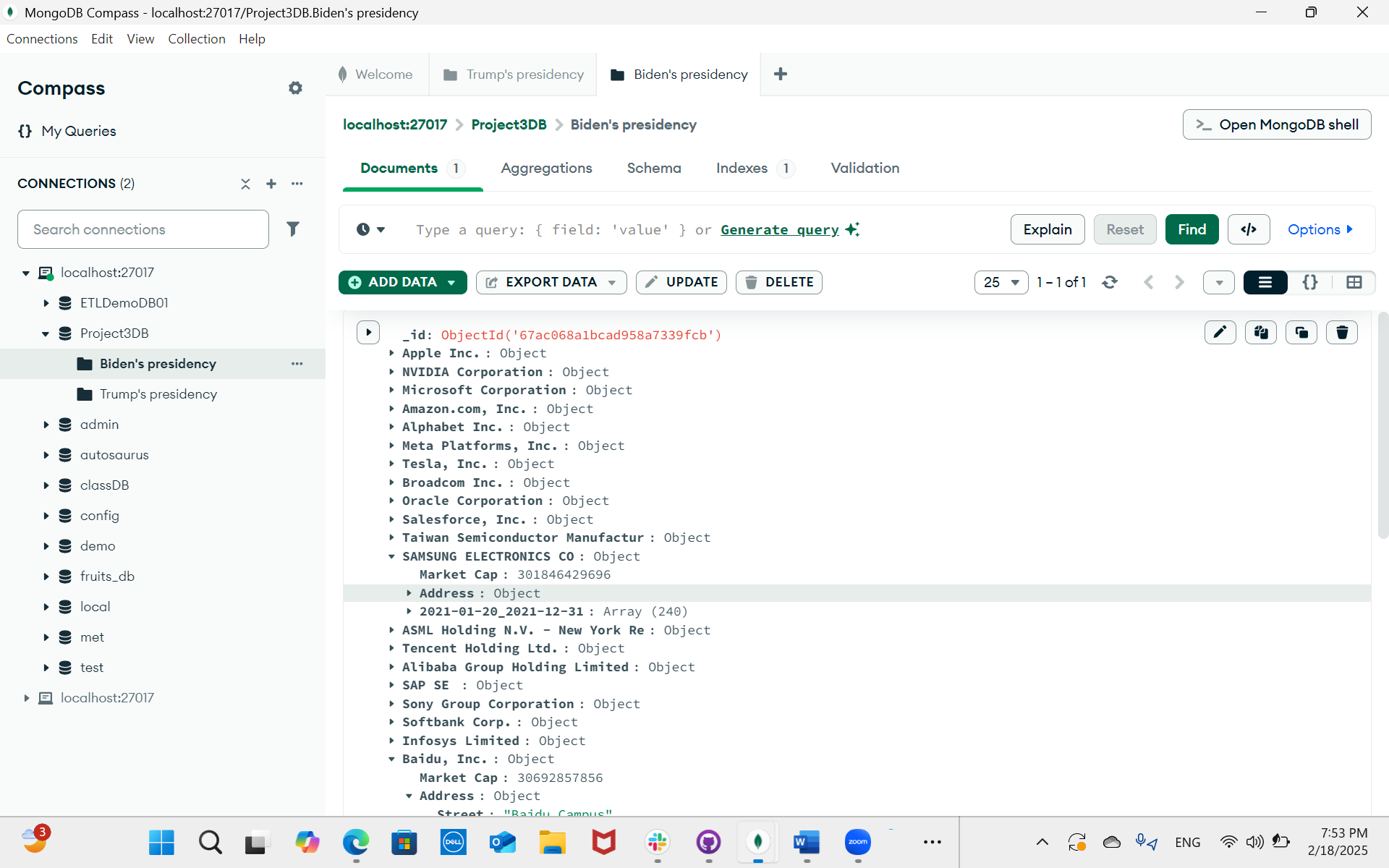The image size is (1389, 868).
Task: Open query history with the clock icon
Action: click(364, 229)
